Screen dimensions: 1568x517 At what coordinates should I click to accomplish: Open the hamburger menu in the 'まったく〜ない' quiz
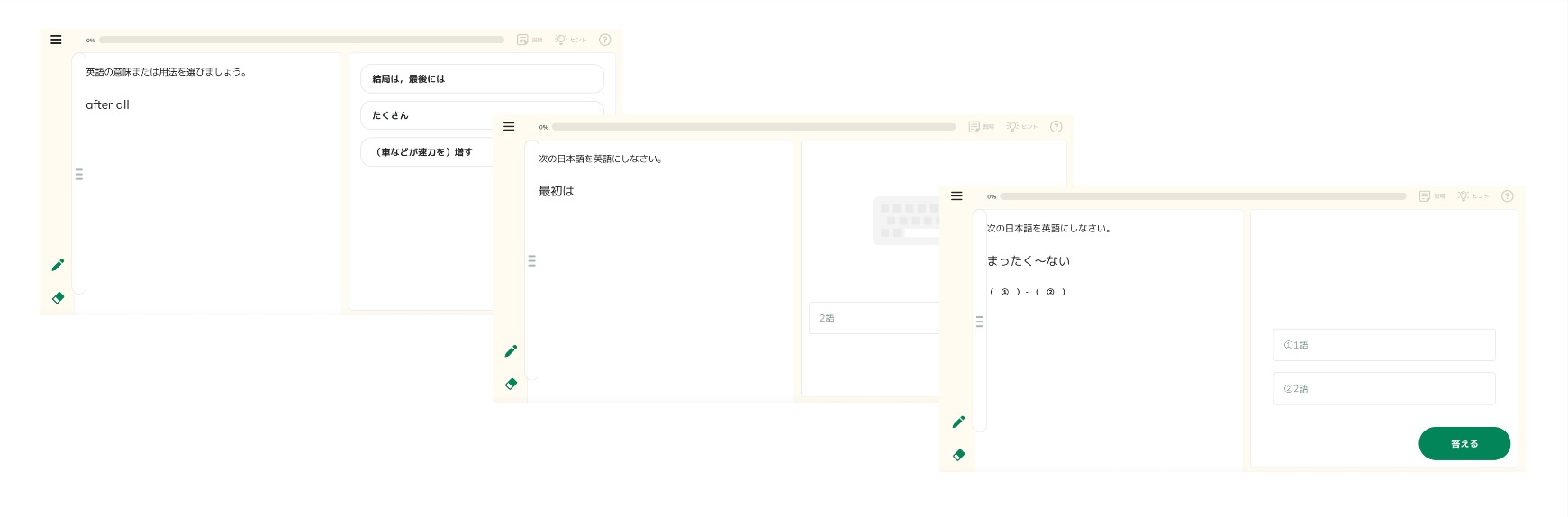(956, 196)
